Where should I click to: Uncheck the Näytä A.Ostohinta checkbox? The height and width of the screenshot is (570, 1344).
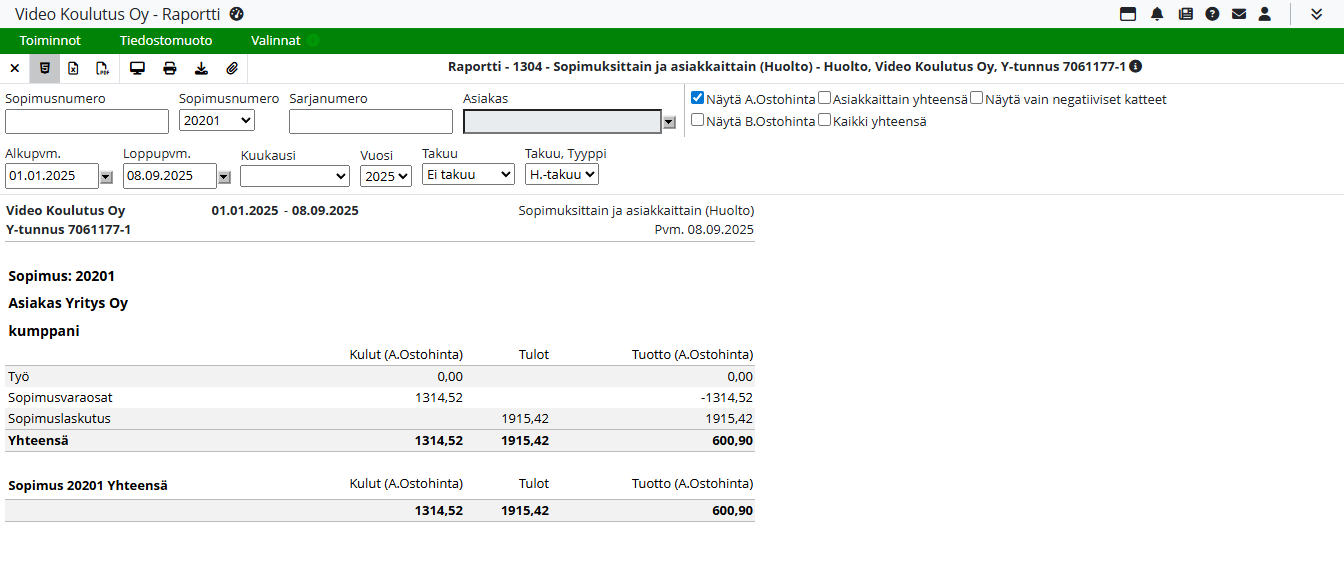point(698,98)
